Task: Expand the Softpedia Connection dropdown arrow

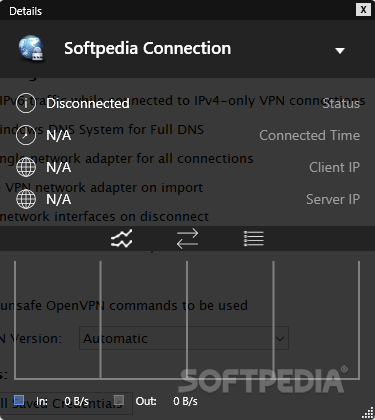Action: coord(340,51)
